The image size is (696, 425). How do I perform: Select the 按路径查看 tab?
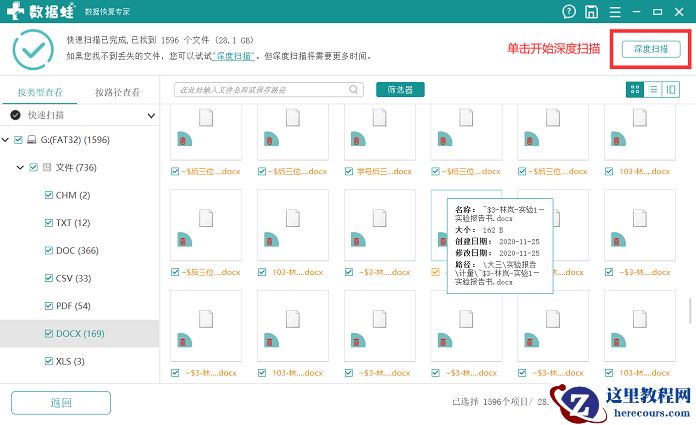point(118,92)
